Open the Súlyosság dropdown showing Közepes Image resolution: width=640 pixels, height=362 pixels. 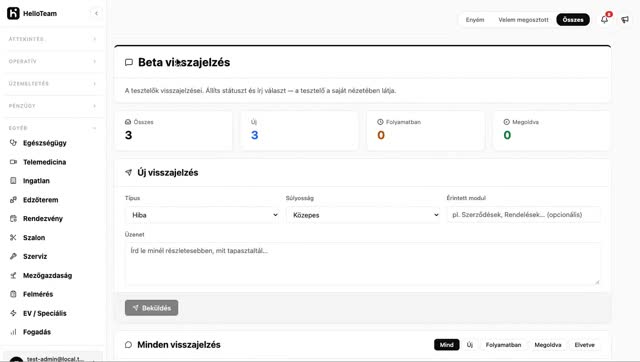(363, 215)
